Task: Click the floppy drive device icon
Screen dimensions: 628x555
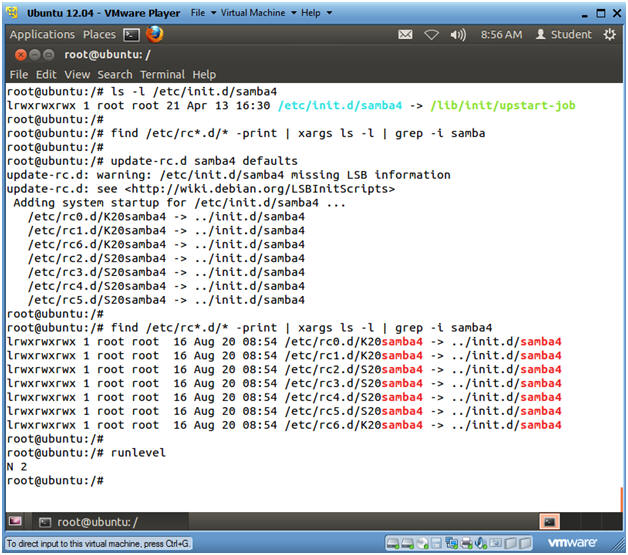Action: pos(436,543)
